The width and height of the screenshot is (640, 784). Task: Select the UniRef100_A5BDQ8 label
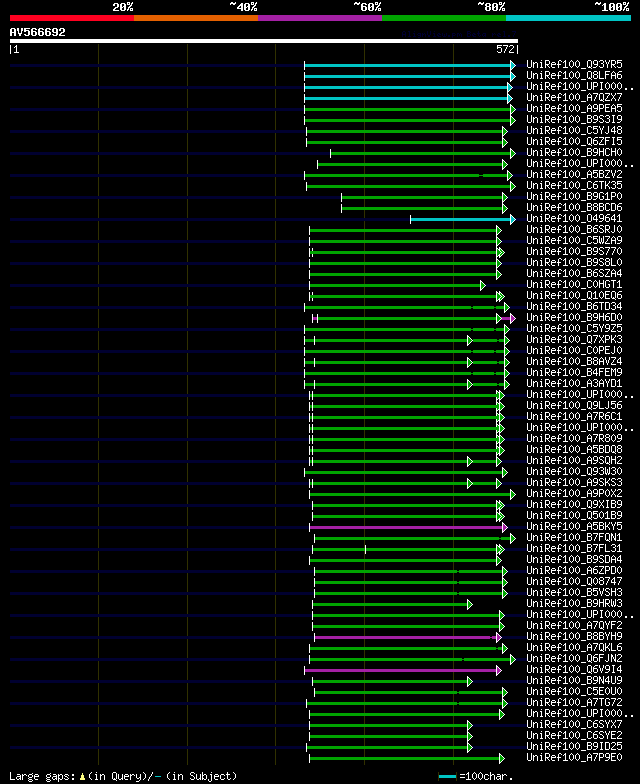pos(574,450)
